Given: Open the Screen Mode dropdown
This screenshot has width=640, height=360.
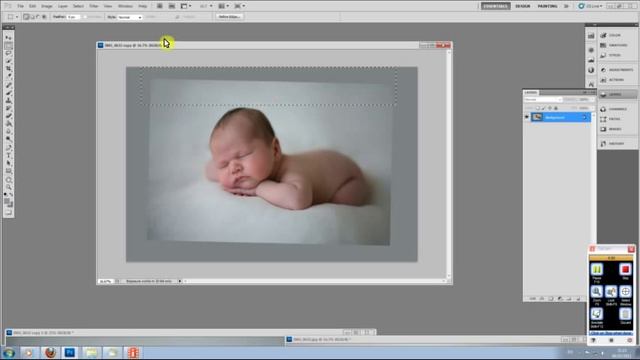Looking at the screenshot, I should pyautogui.click(x=240, y=6).
